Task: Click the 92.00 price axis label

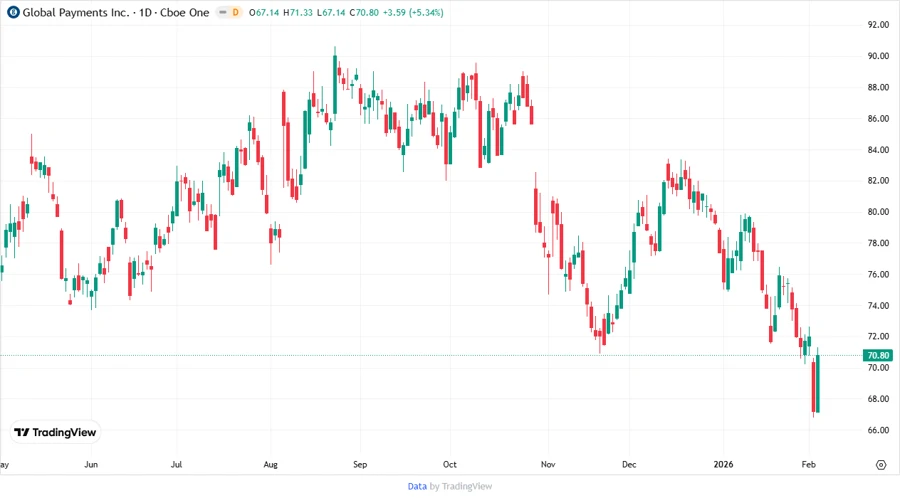Action: (878, 25)
